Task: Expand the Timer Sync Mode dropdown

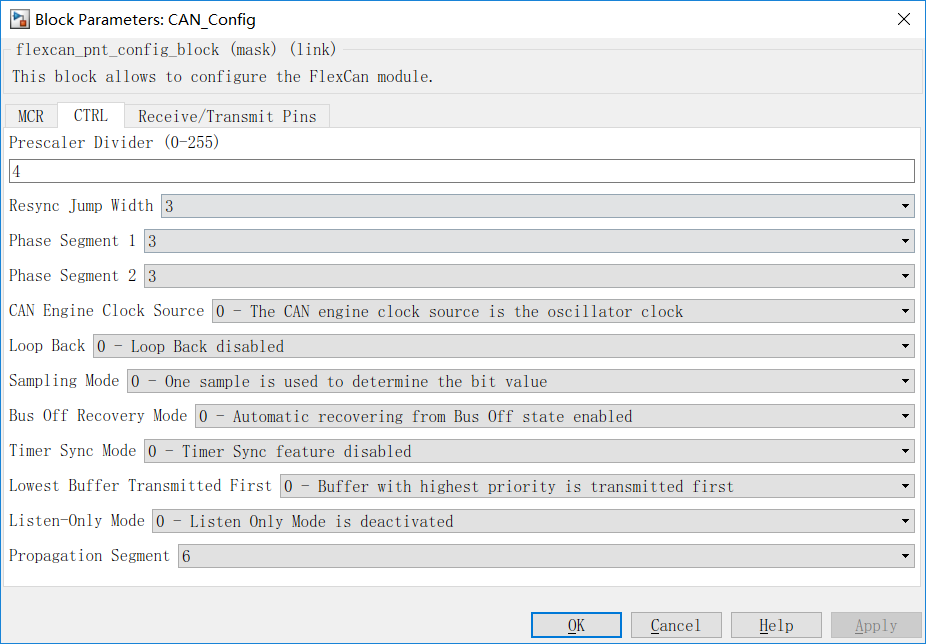Action: pyautogui.click(x=528, y=451)
